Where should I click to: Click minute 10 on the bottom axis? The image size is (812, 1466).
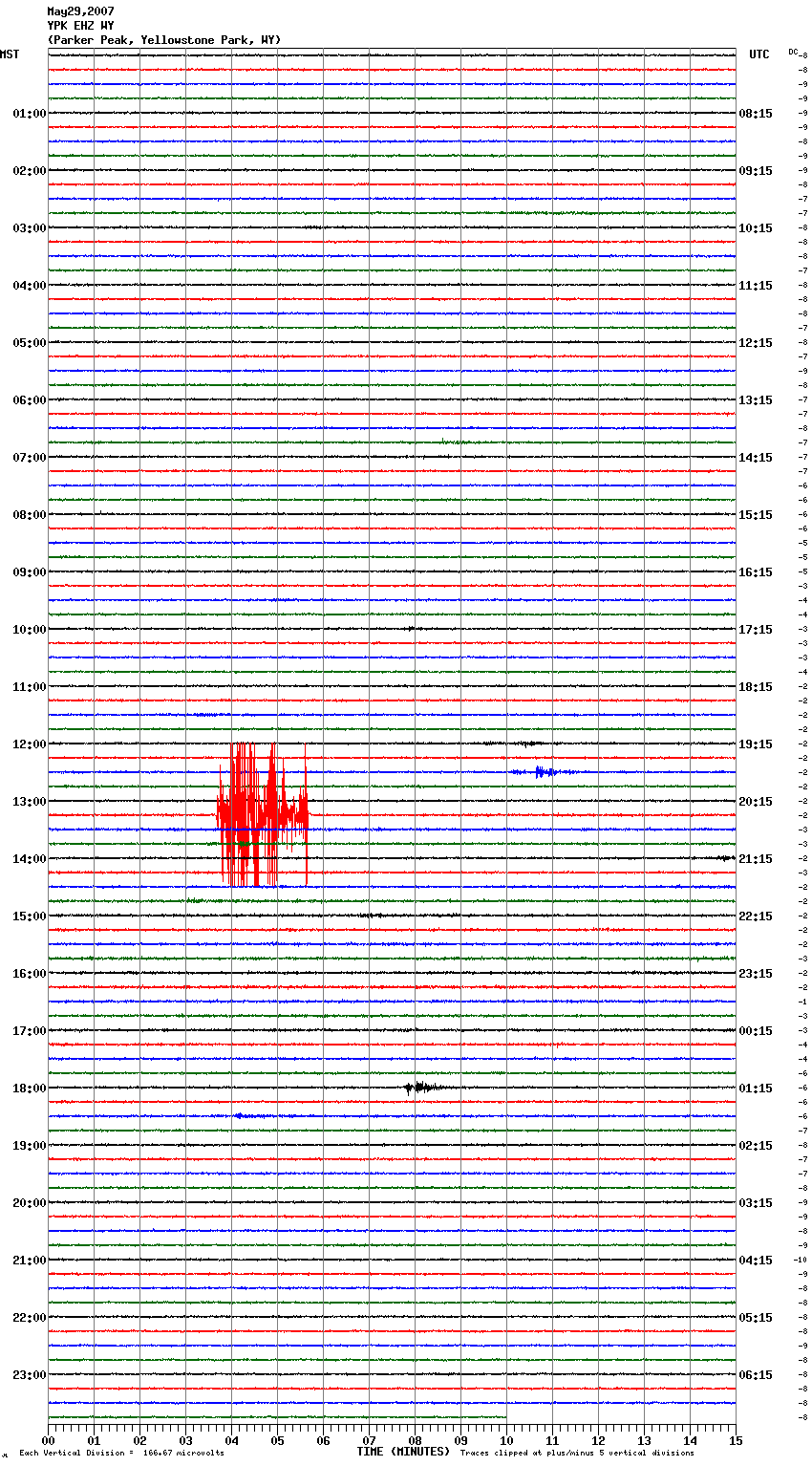coord(506,1439)
